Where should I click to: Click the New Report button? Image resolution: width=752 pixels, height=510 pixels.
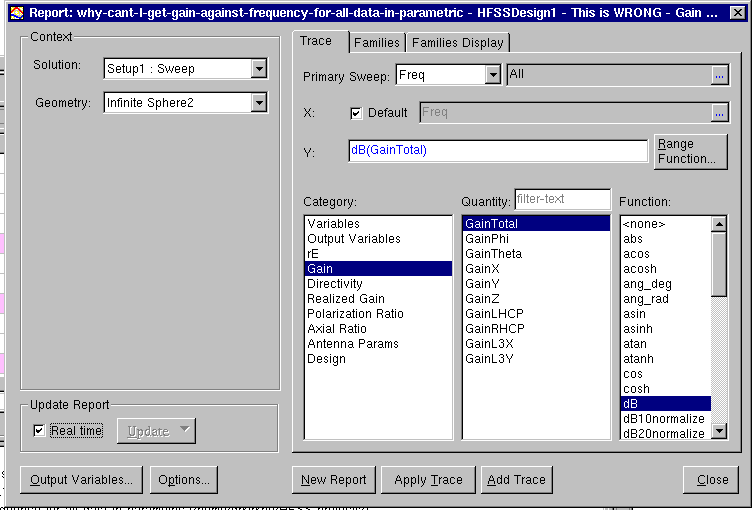(x=334, y=480)
